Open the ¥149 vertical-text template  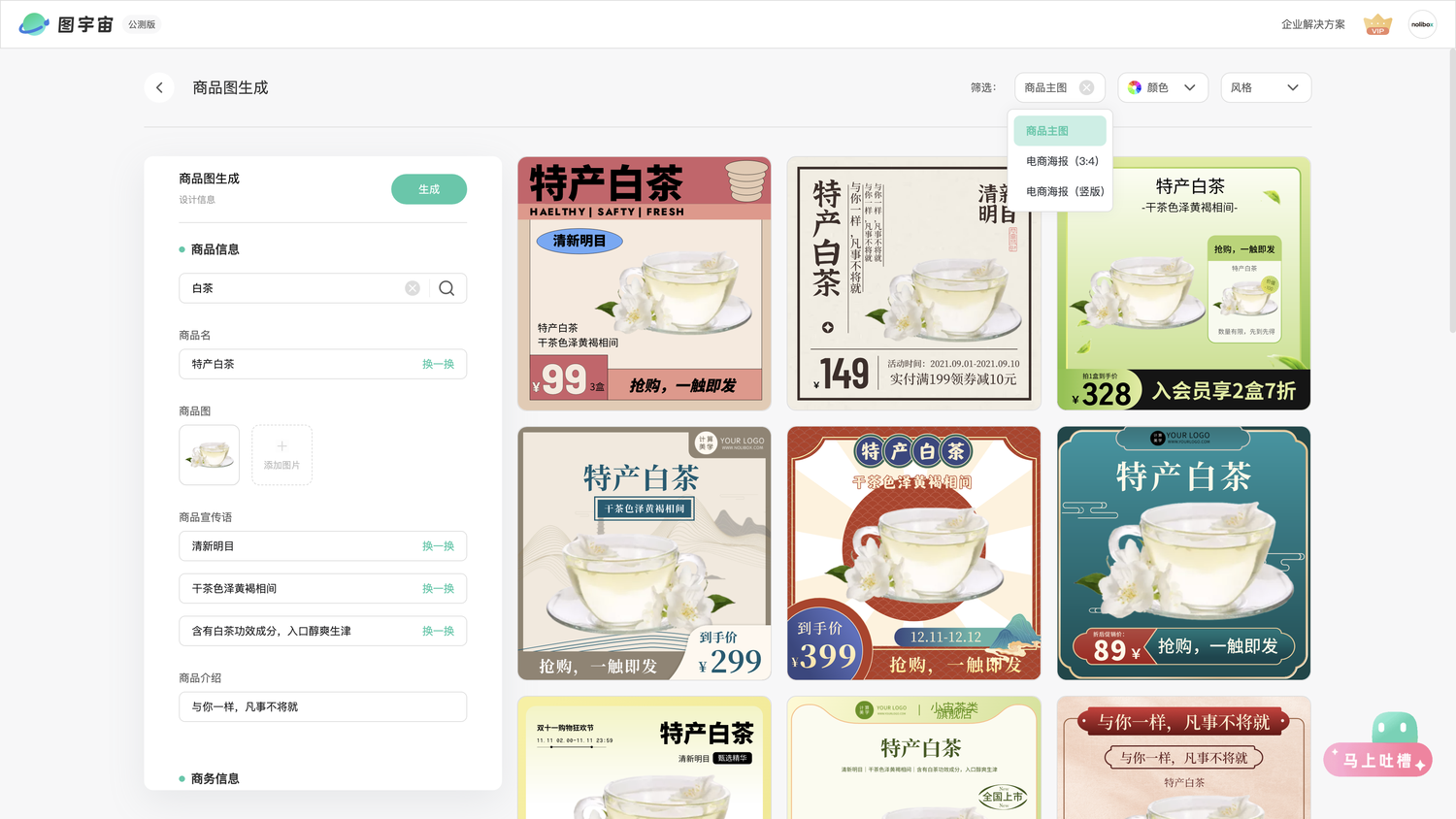click(x=913, y=283)
